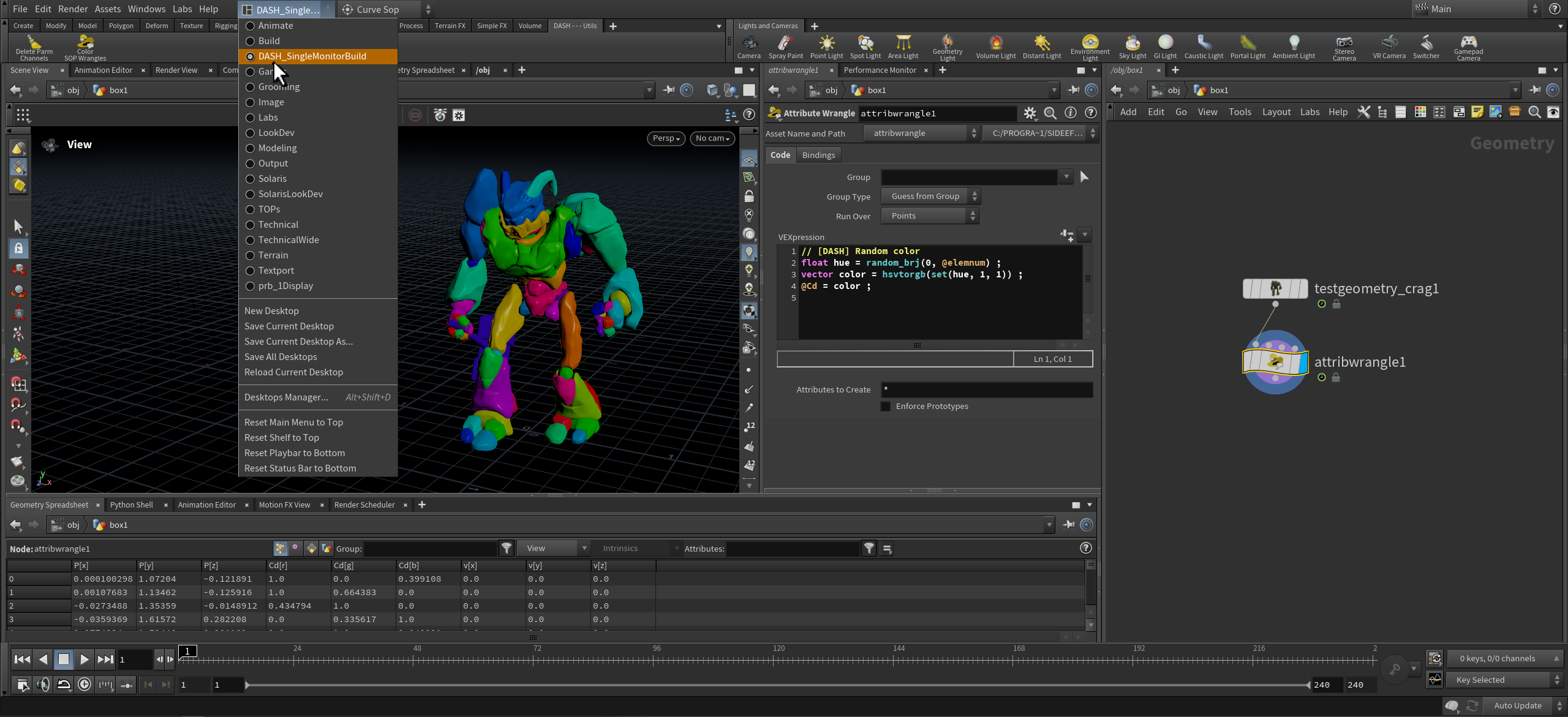Select the testgeometry_crag1 node

1275,288
